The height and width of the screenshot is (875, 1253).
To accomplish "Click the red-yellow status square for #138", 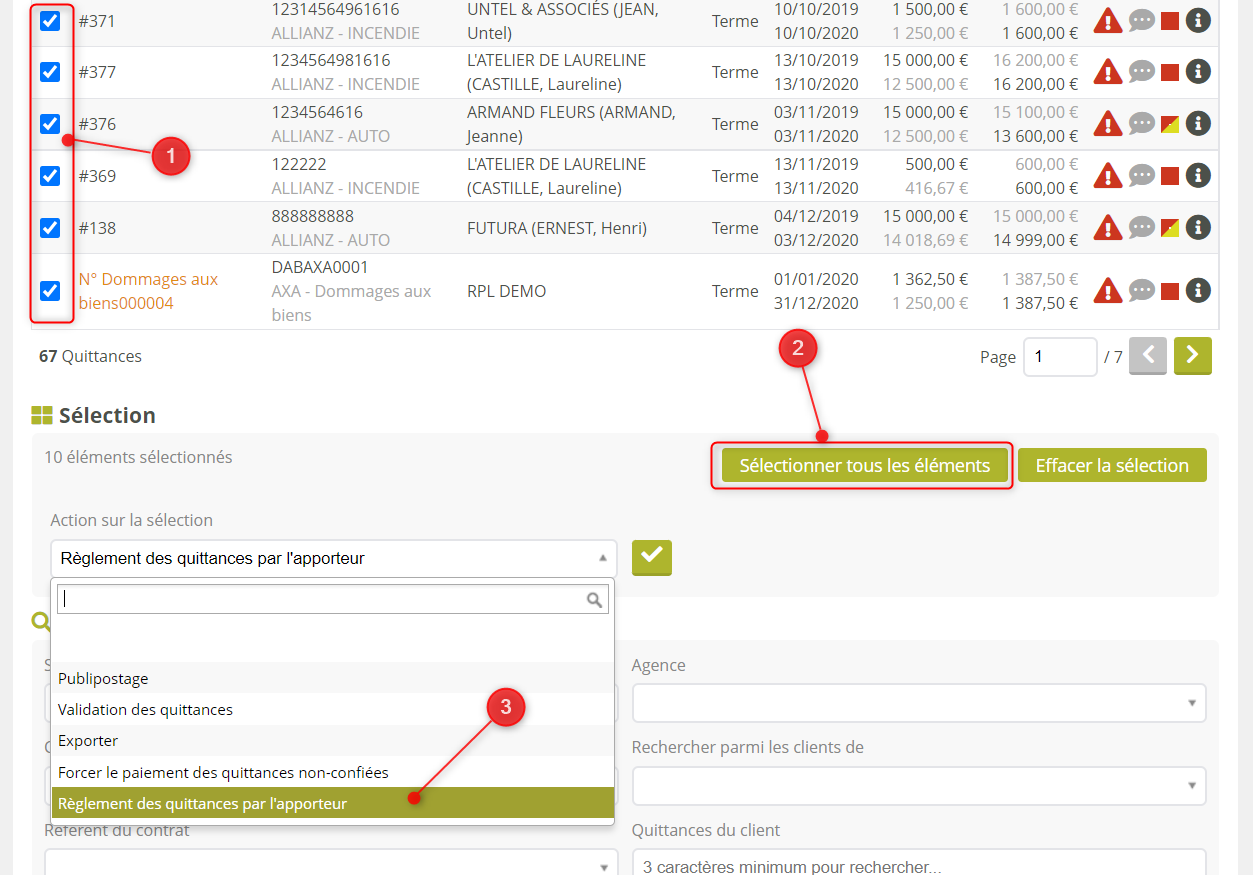I will click(x=1169, y=228).
